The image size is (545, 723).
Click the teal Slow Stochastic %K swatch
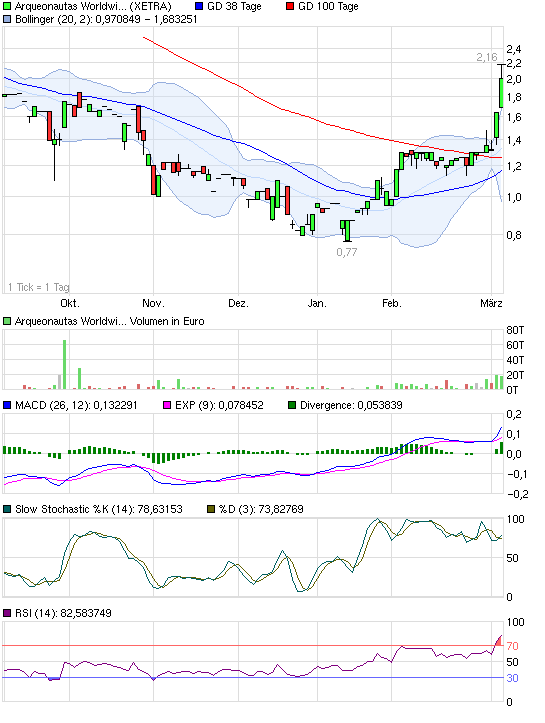[x=7, y=510]
